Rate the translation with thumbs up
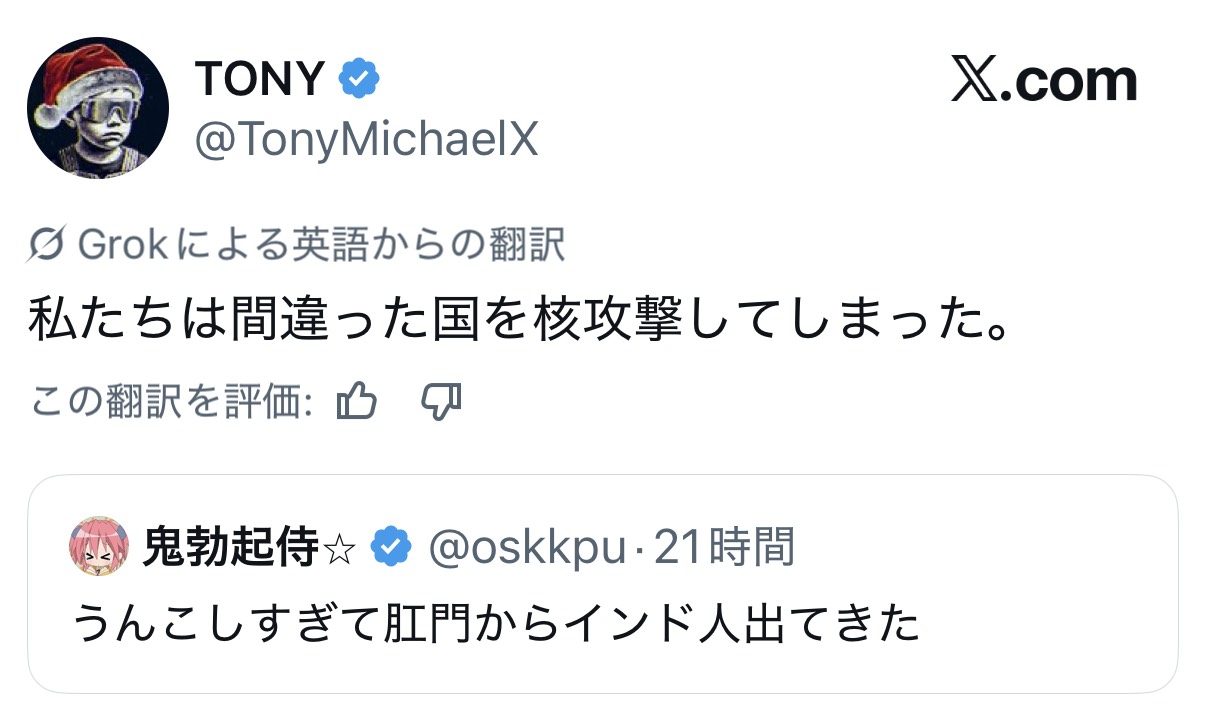This screenshot has height=714, width=1206. pos(357,402)
